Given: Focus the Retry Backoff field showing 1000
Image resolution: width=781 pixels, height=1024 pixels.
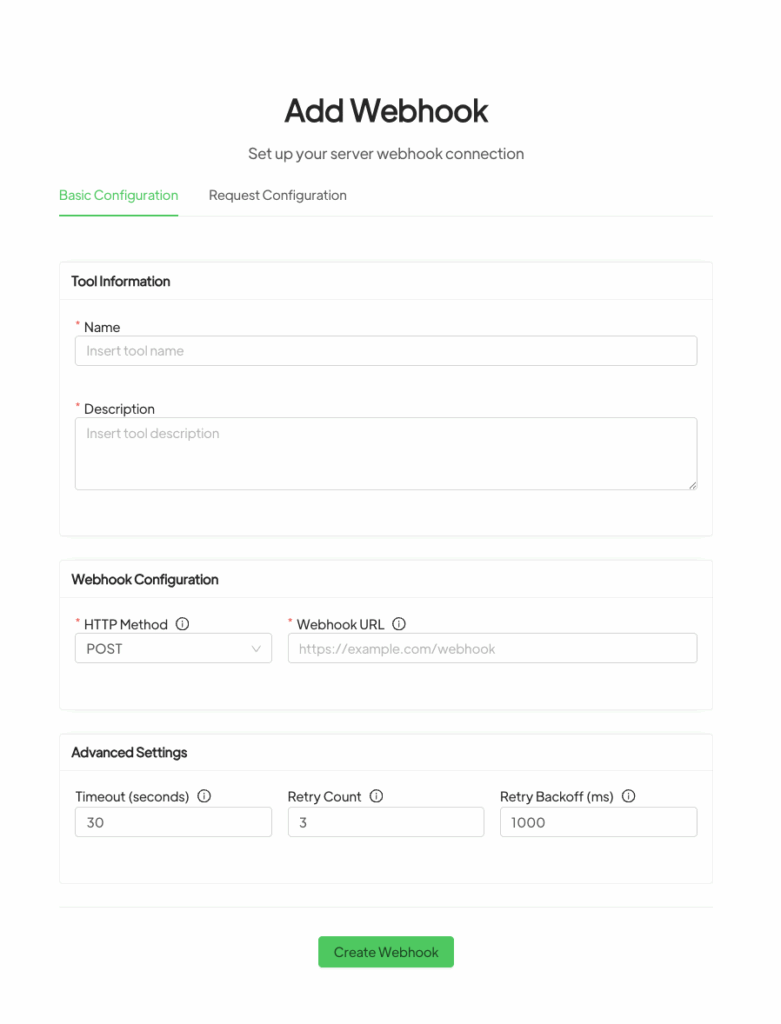Looking at the screenshot, I should 598,823.
